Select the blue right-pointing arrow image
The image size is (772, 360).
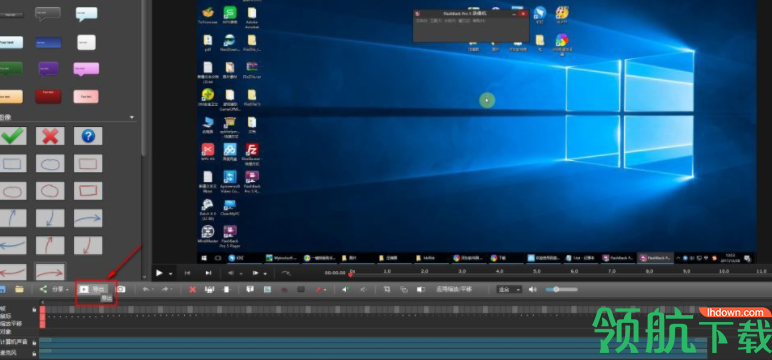pos(88,218)
